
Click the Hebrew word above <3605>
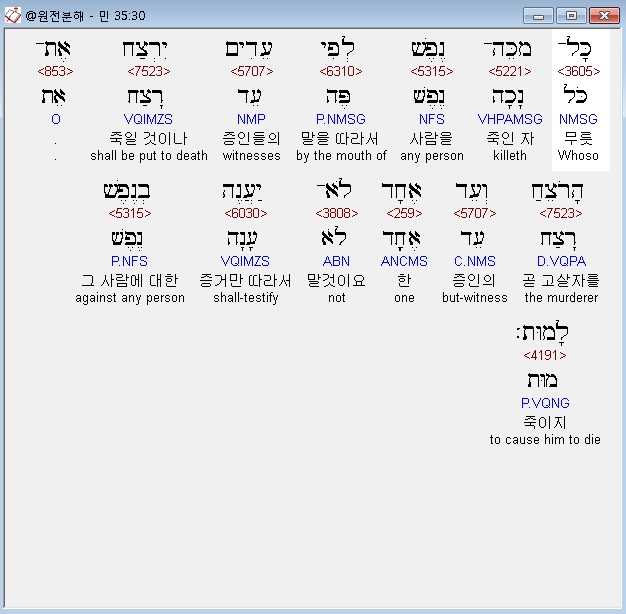(x=575, y=49)
